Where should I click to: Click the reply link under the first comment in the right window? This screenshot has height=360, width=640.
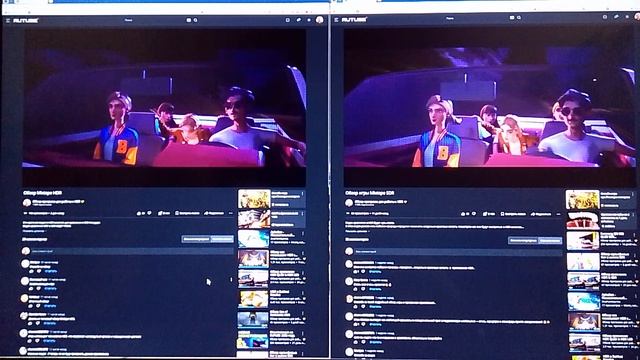point(375,272)
